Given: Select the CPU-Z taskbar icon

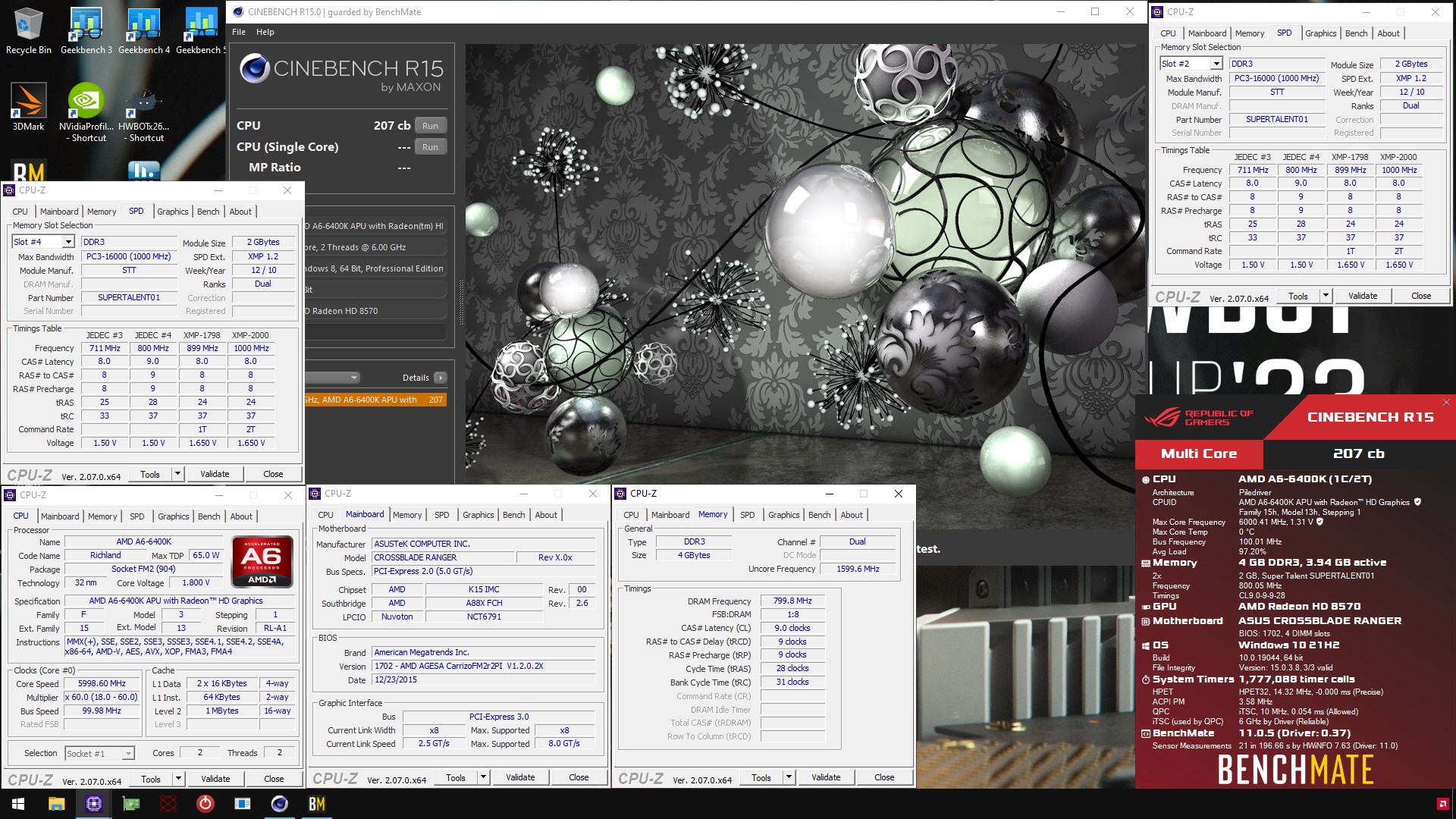Looking at the screenshot, I should click(93, 804).
